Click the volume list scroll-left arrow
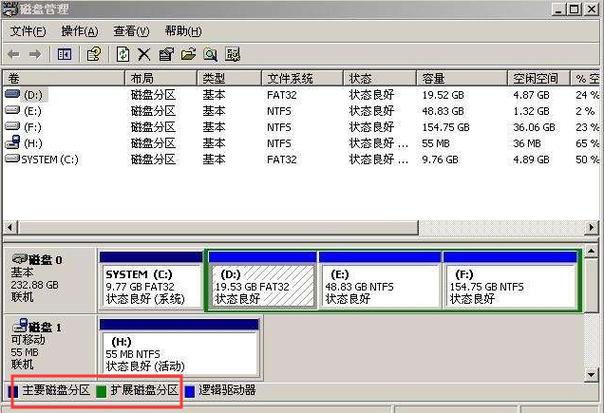Viewport: 604px width, 413px height. (x=10, y=227)
